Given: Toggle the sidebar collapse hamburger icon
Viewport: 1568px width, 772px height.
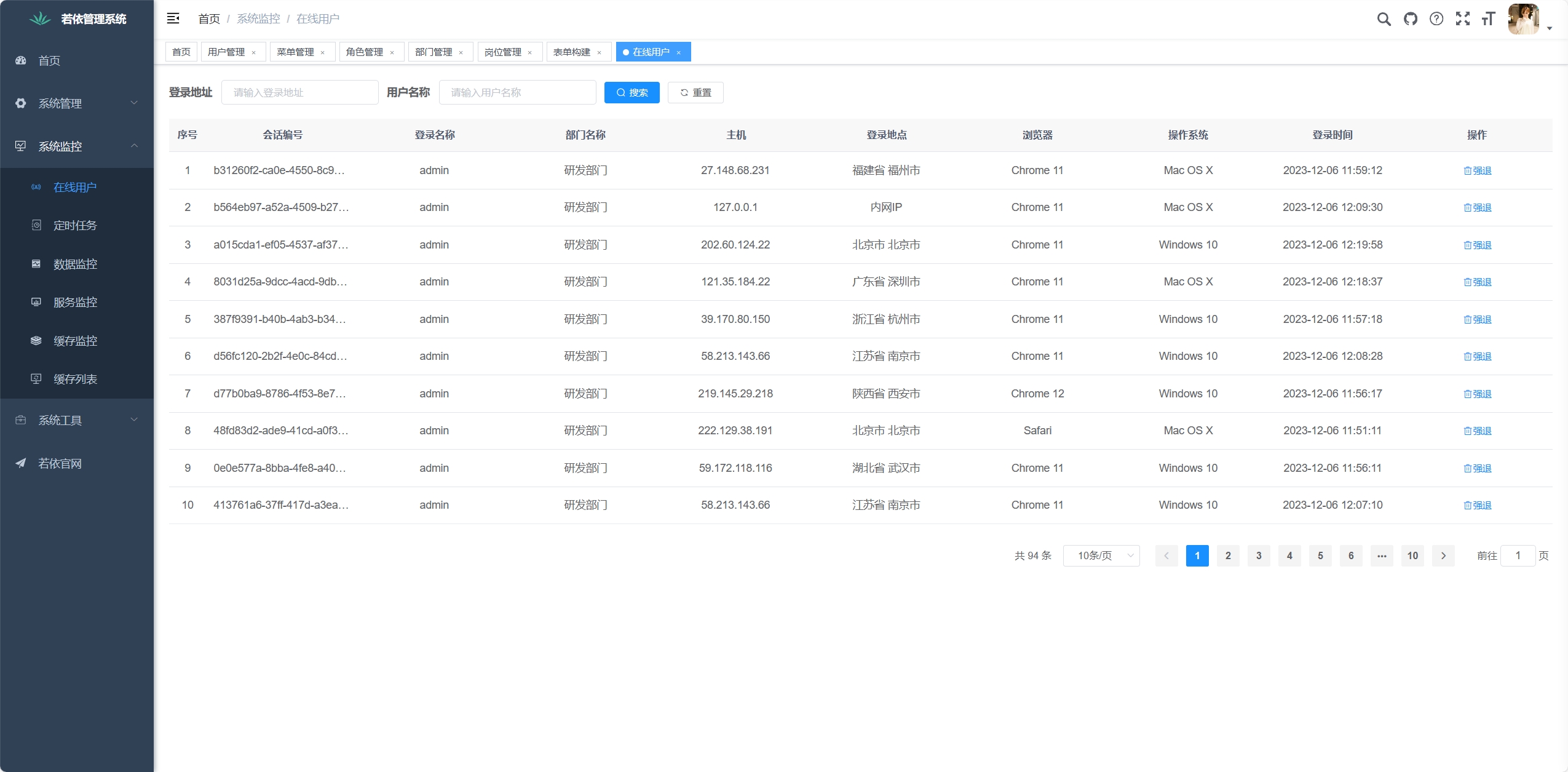Looking at the screenshot, I should 173,18.
